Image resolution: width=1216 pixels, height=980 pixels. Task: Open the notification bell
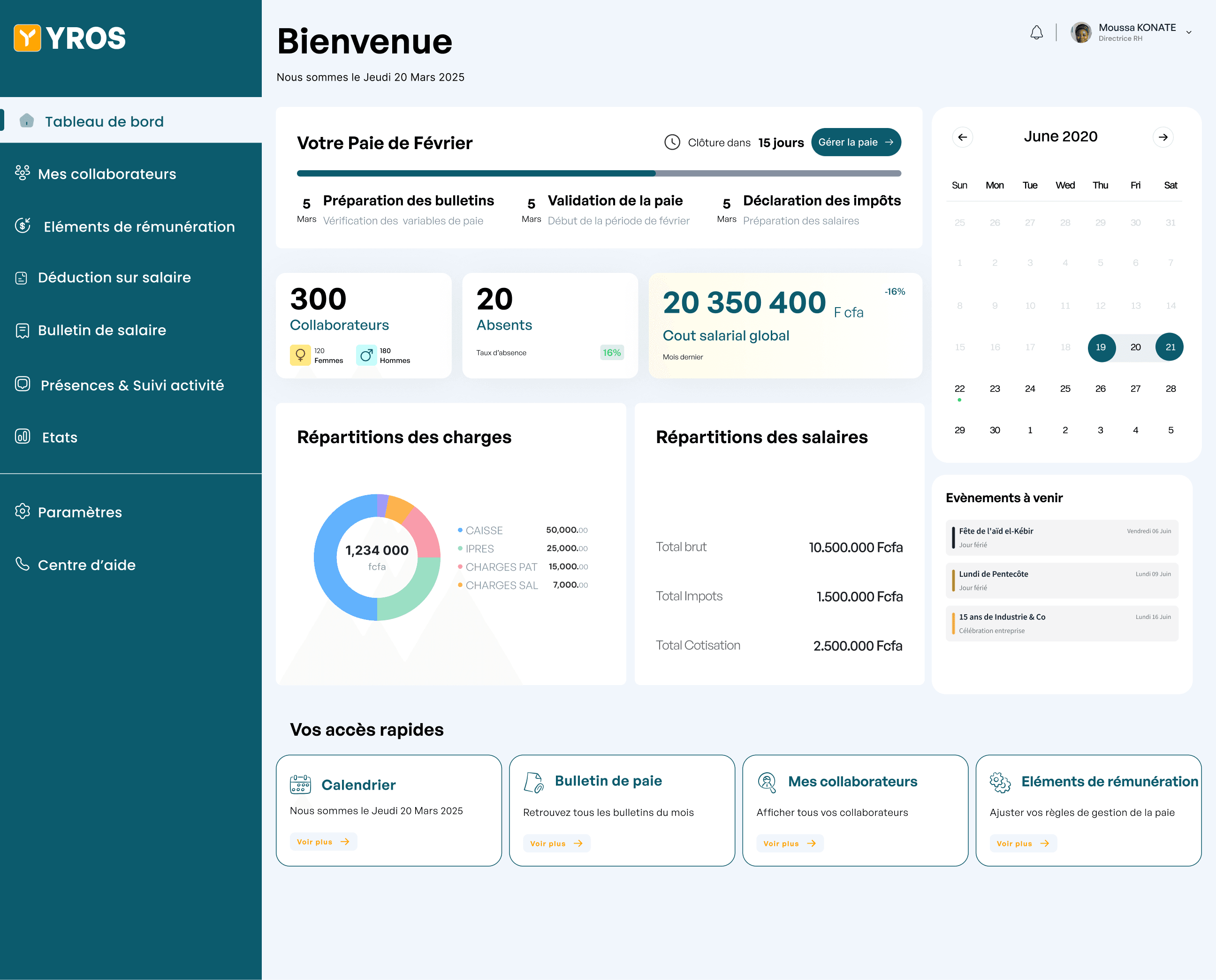[1036, 32]
